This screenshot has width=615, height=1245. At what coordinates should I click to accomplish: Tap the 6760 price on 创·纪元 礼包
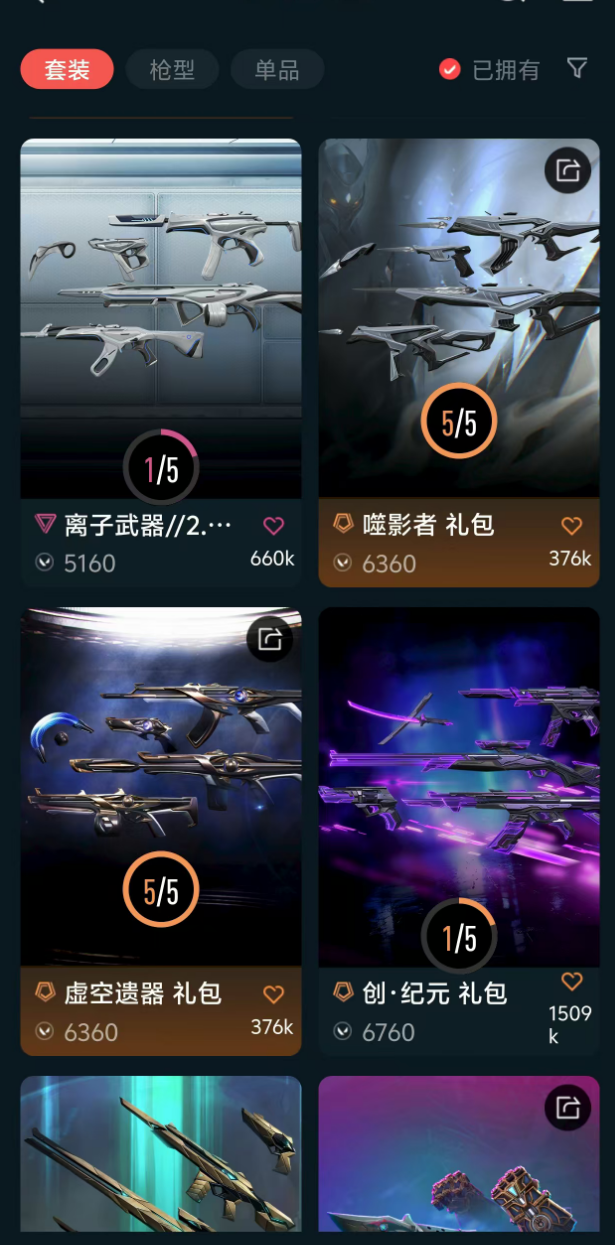coord(388,1032)
